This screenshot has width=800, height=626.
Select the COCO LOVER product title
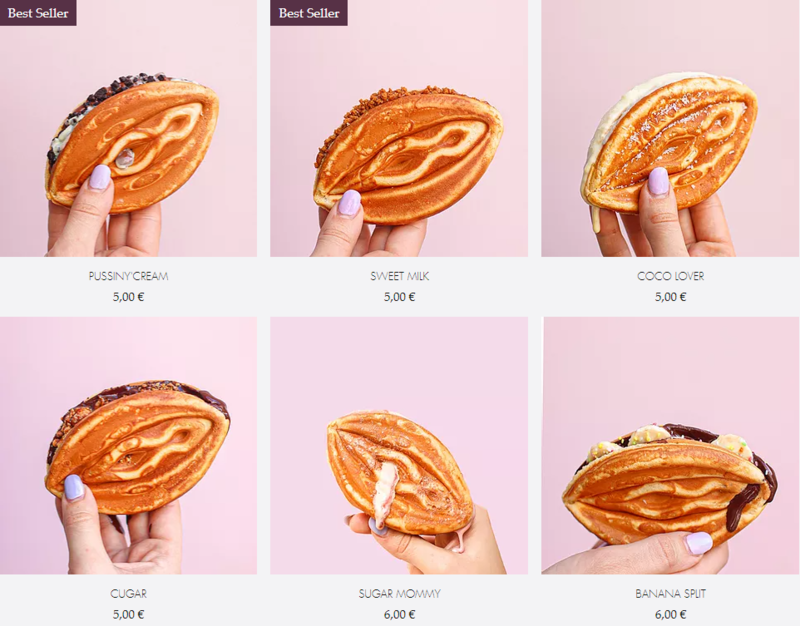[x=670, y=276]
